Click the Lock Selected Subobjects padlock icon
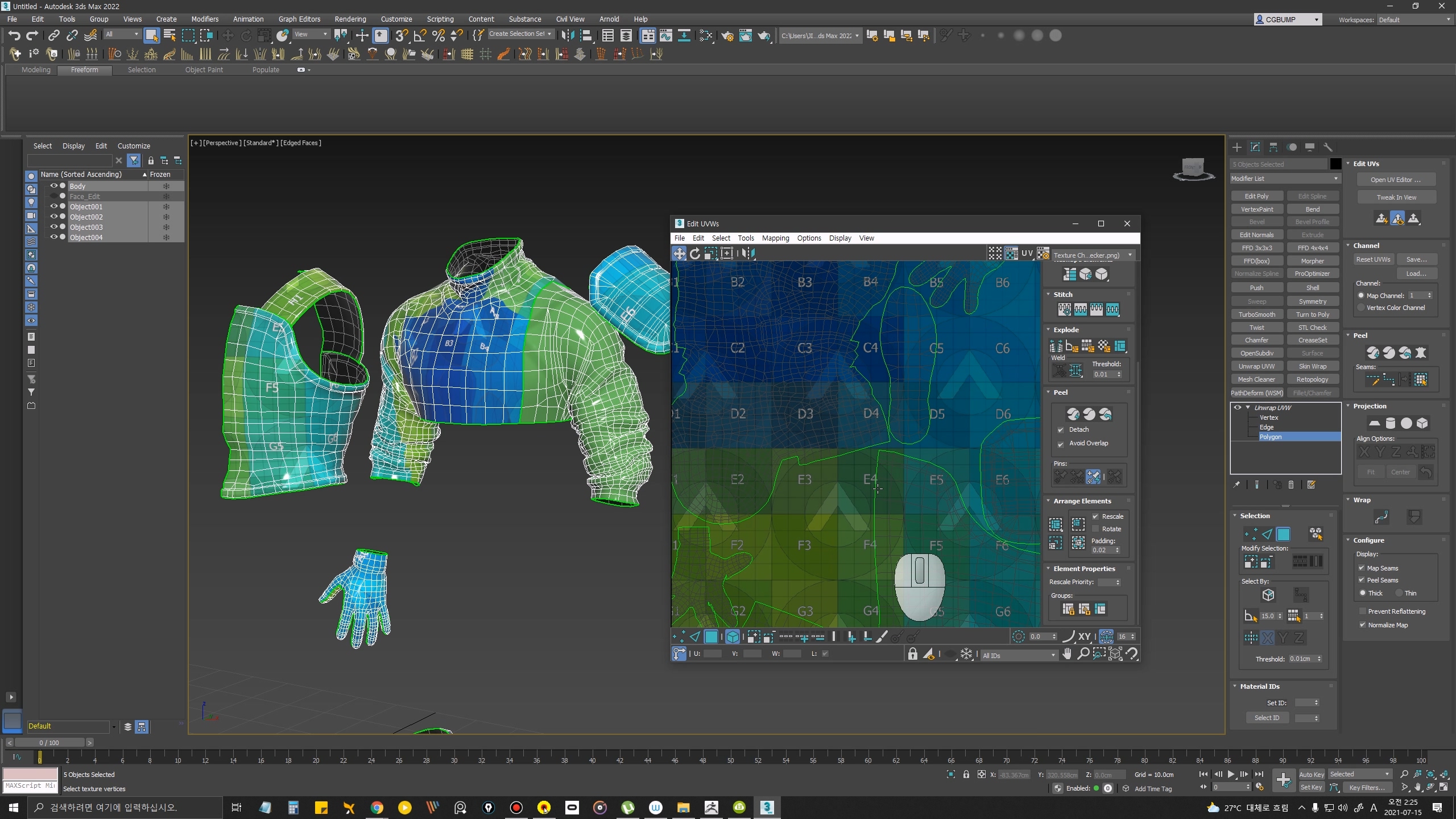The image size is (1456, 819). tap(912, 654)
